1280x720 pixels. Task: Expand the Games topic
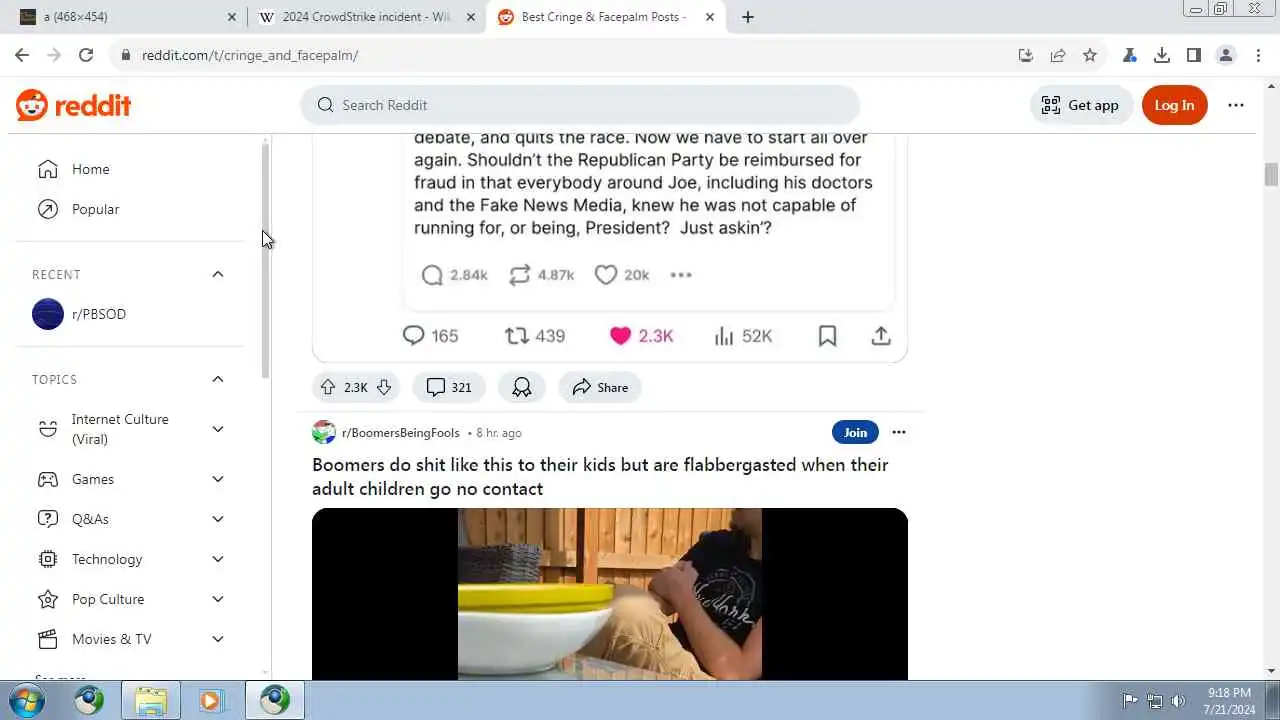(x=218, y=479)
